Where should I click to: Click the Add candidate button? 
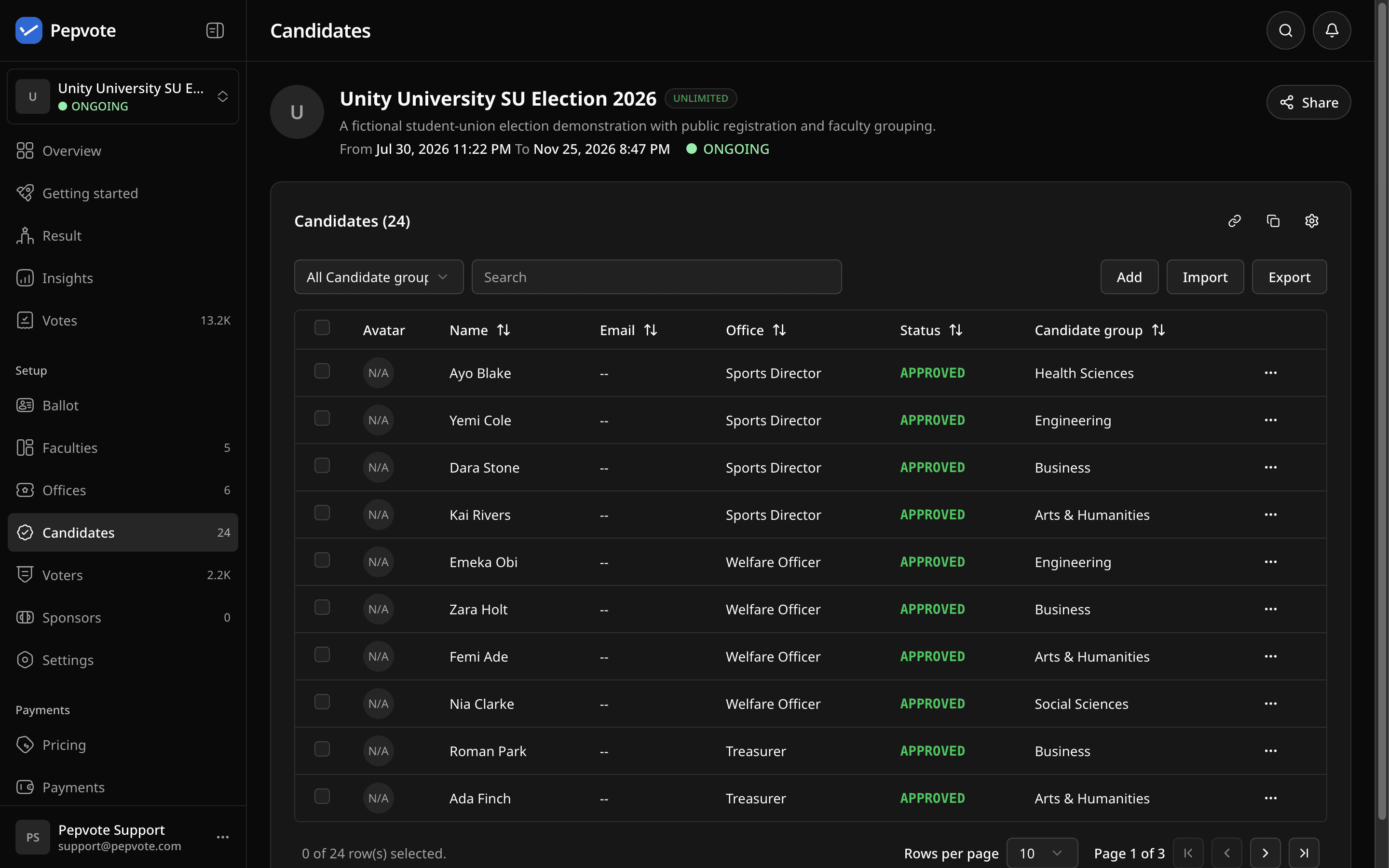[1129, 277]
